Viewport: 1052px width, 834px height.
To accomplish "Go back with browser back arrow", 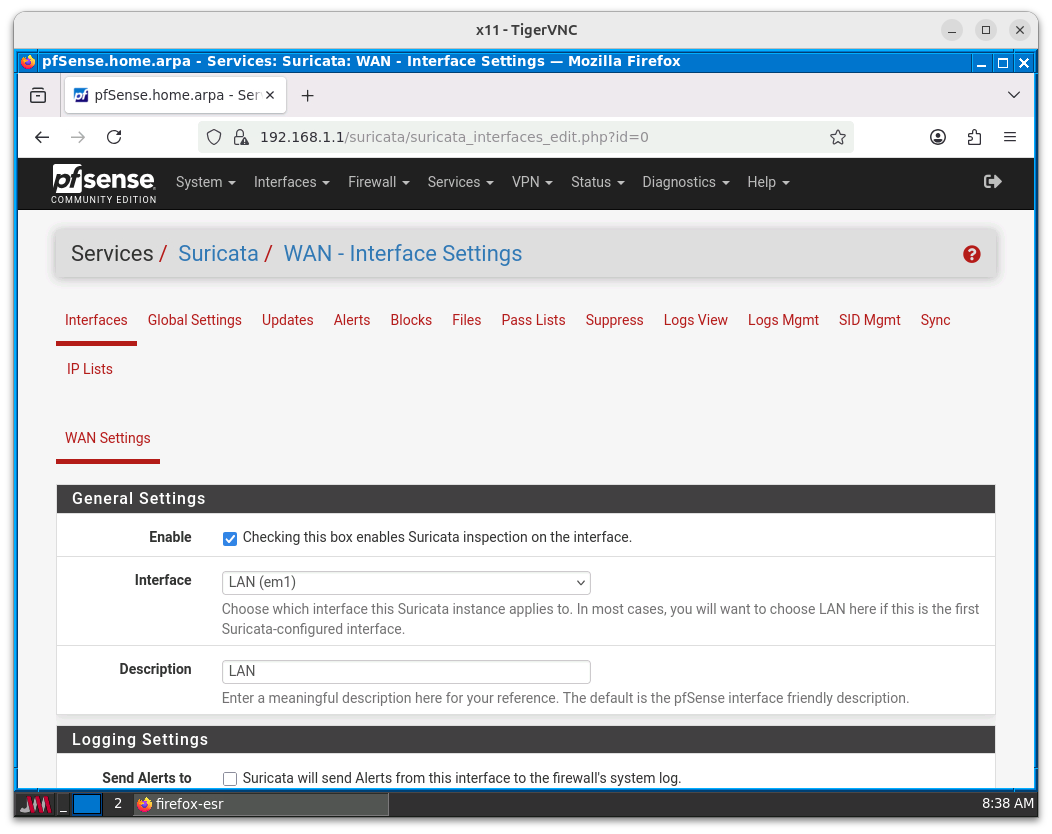I will click(x=42, y=138).
